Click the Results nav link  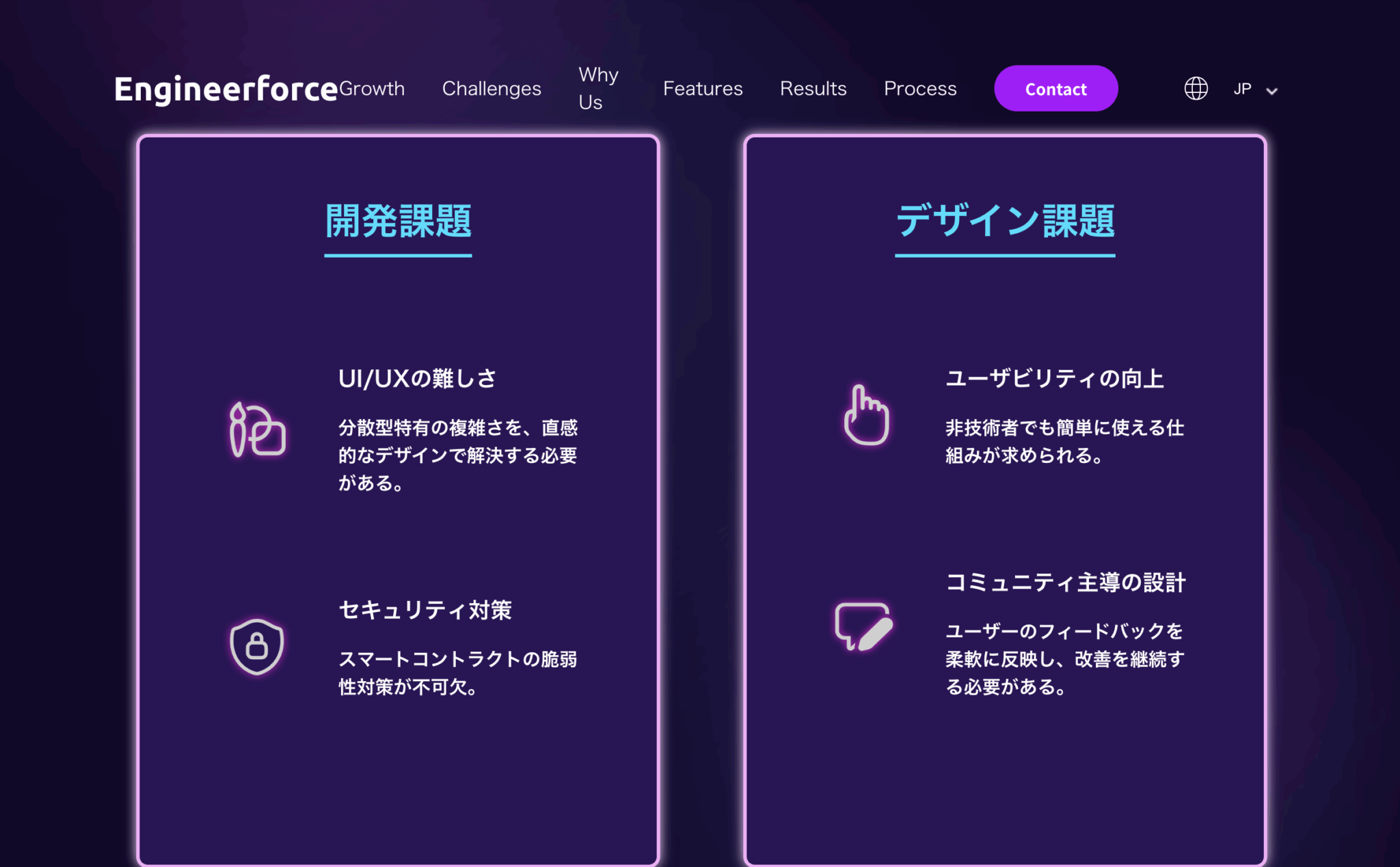[813, 88]
